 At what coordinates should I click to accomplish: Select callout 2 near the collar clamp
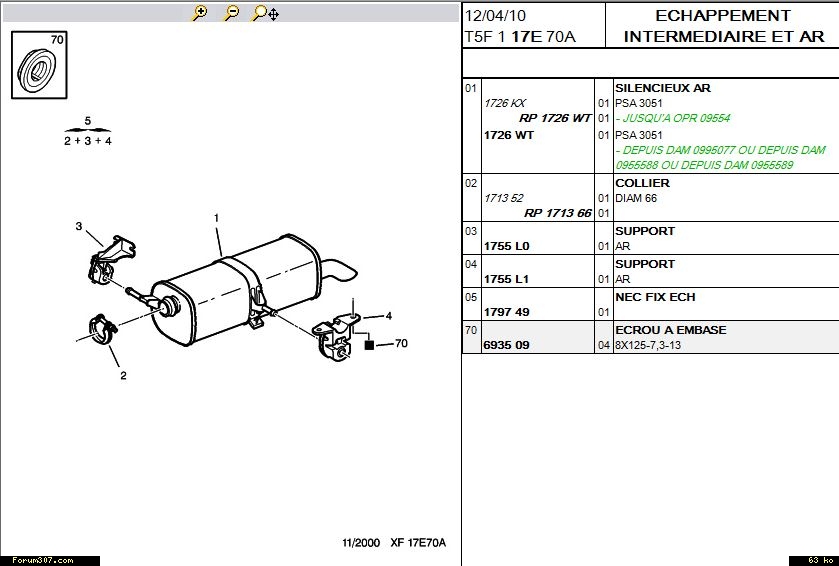[x=123, y=376]
